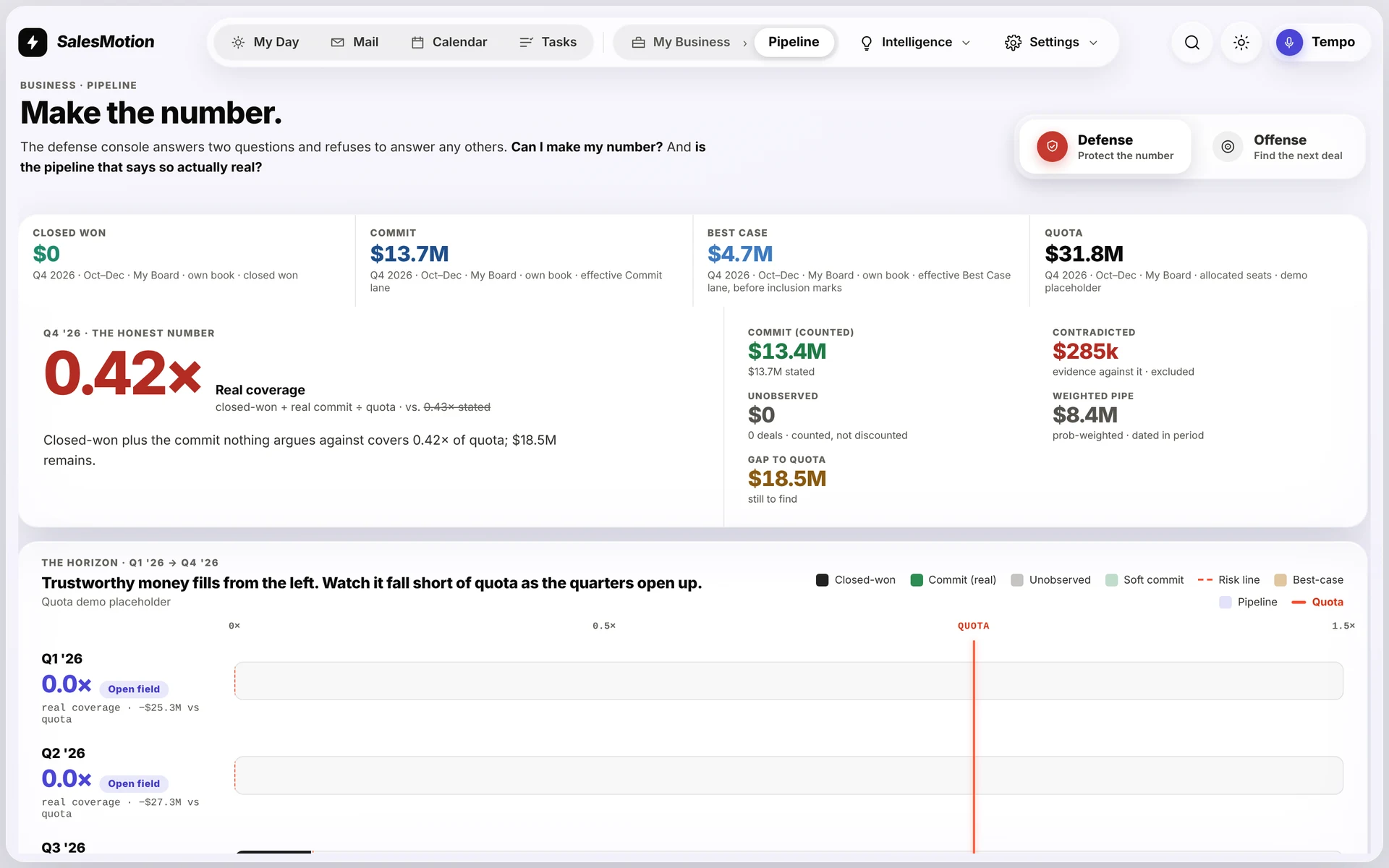The width and height of the screenshot is (1389, 868).
Task: Open My Day tab
Action: [265, 42]
